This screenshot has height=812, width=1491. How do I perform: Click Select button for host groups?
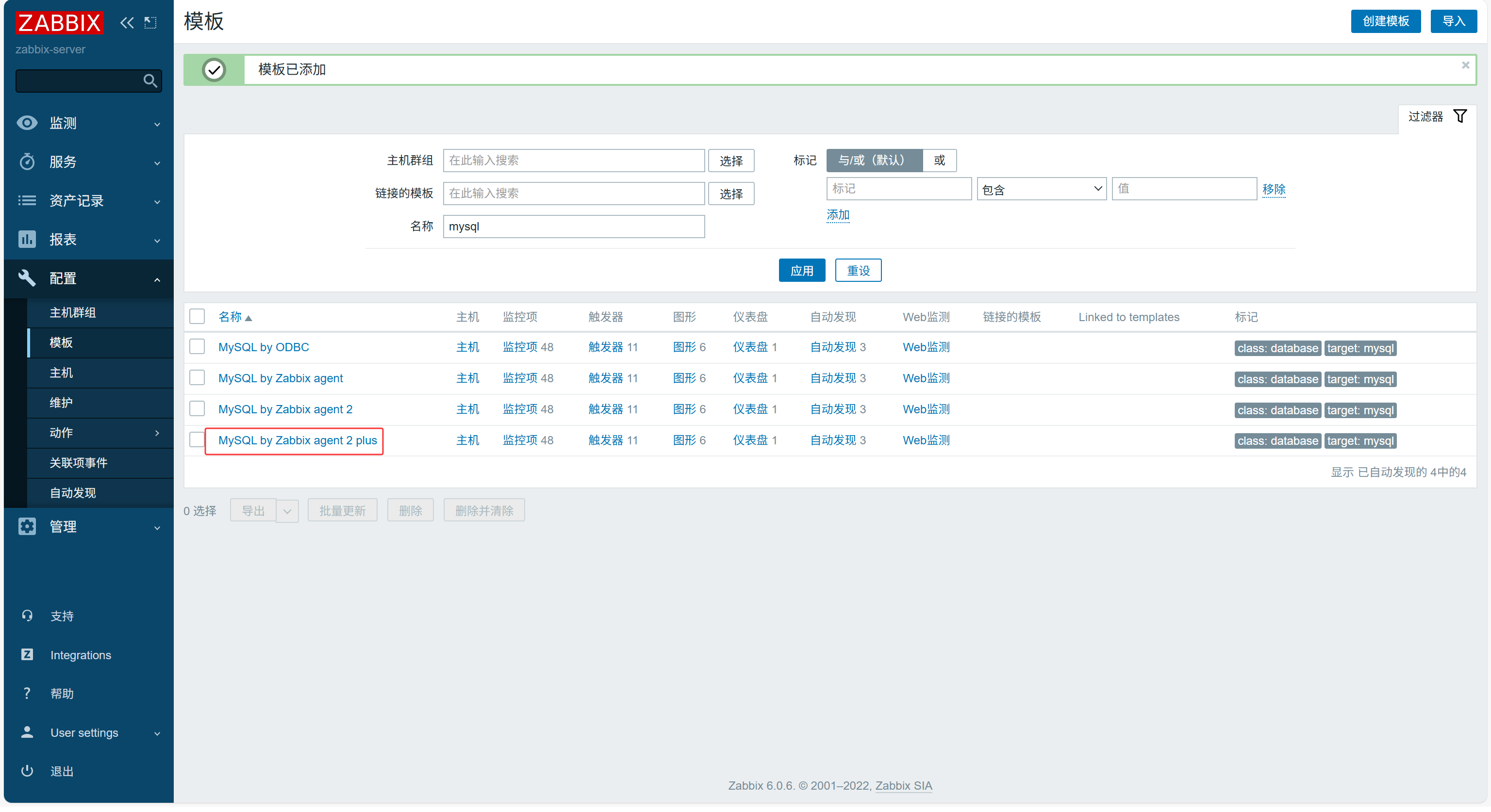click(x=731, y=160)
